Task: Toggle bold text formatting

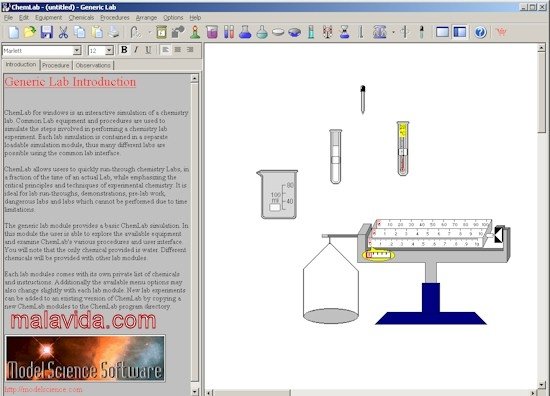Action: pos(124,50)
